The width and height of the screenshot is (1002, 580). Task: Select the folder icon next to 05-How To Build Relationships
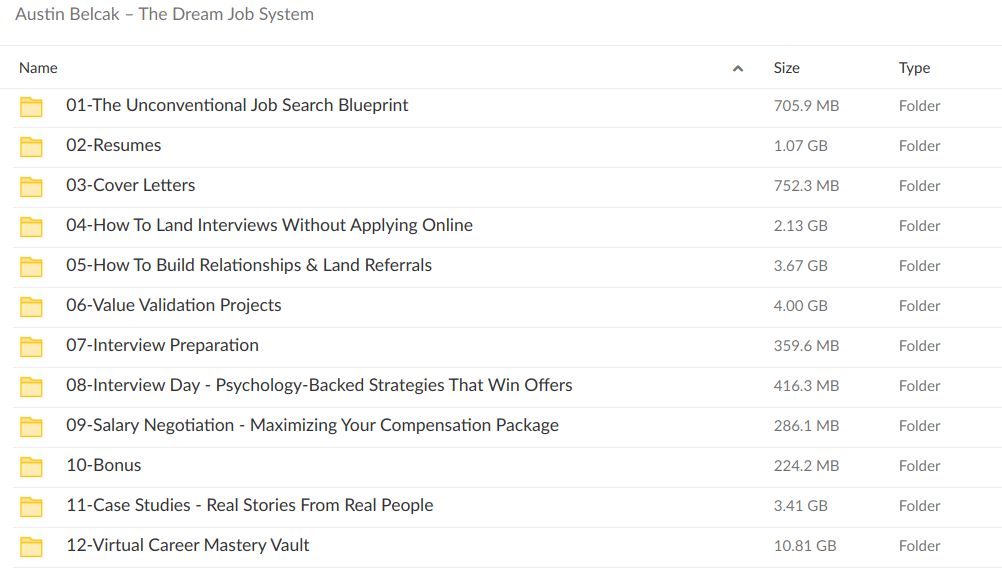pyautogui.click(x=31, y=266)
